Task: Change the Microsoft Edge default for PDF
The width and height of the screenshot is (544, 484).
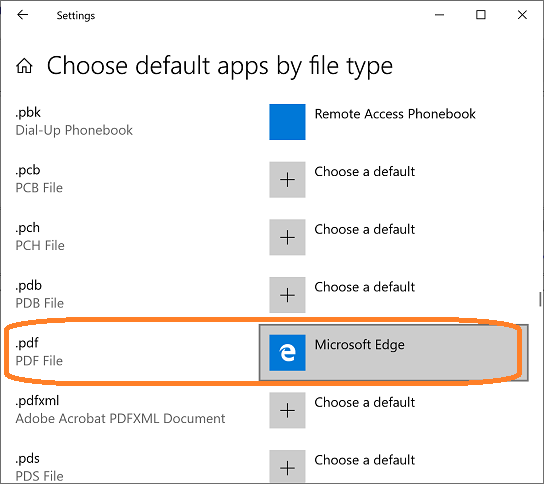Action: point(394,353)
